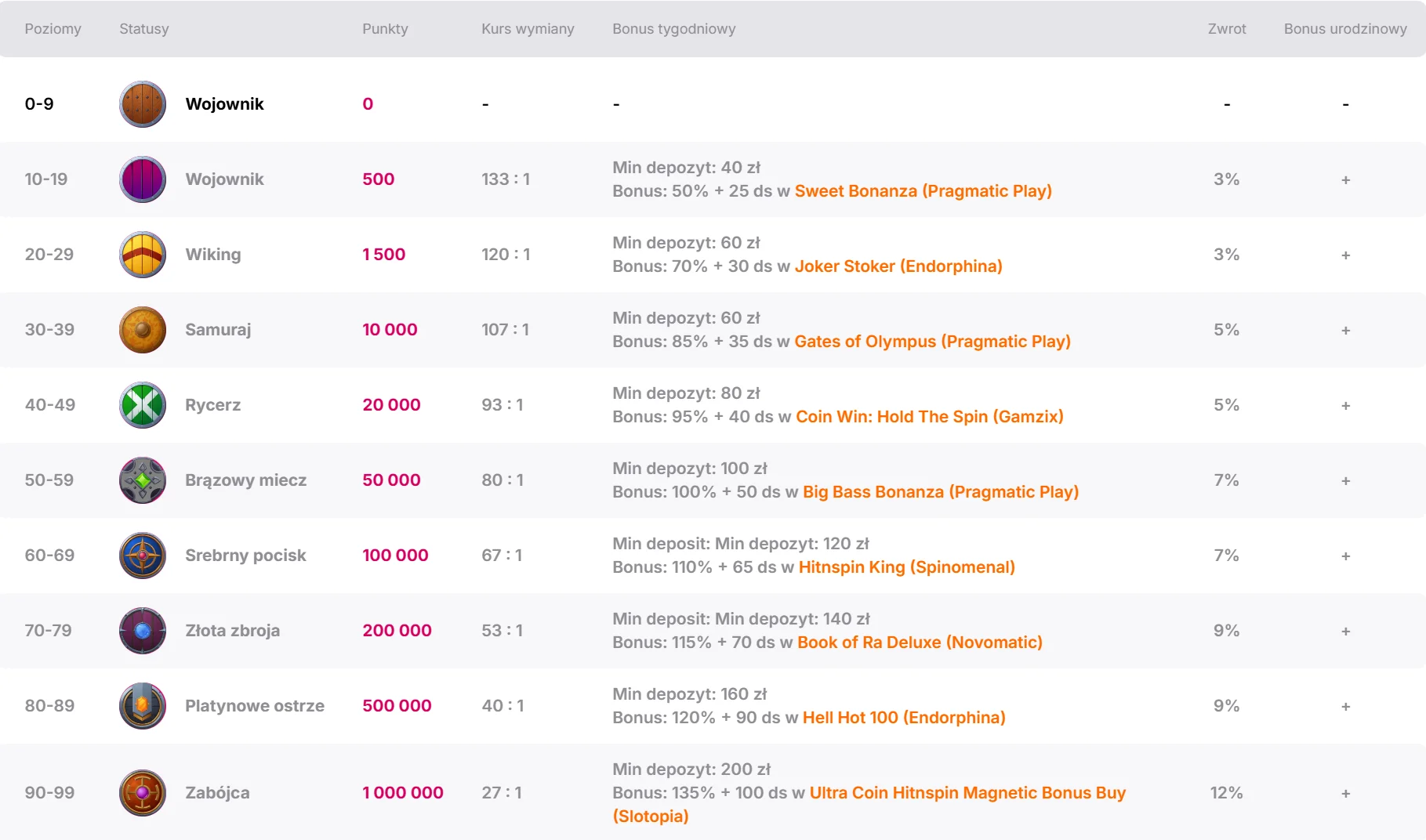Open the Book of Ra Deluxe link
The height and width of the screenshot is (840, 1426).
pos(920,643)
